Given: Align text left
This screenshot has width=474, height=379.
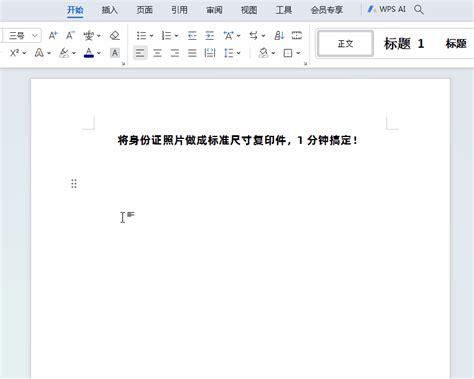Looking at the screenshot, I should 140,53.
